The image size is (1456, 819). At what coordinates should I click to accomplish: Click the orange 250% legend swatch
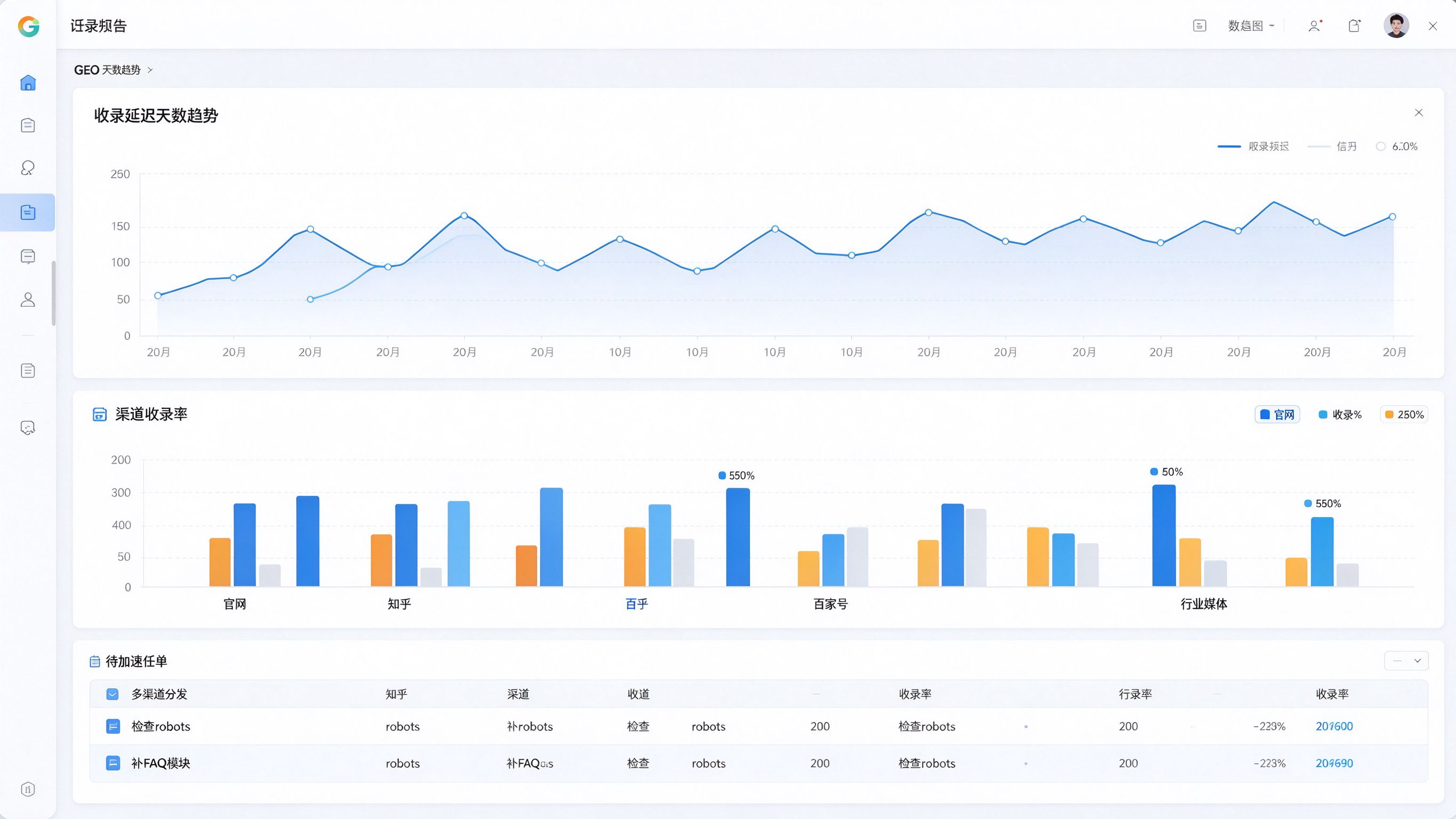click(x=1389, y=414)
